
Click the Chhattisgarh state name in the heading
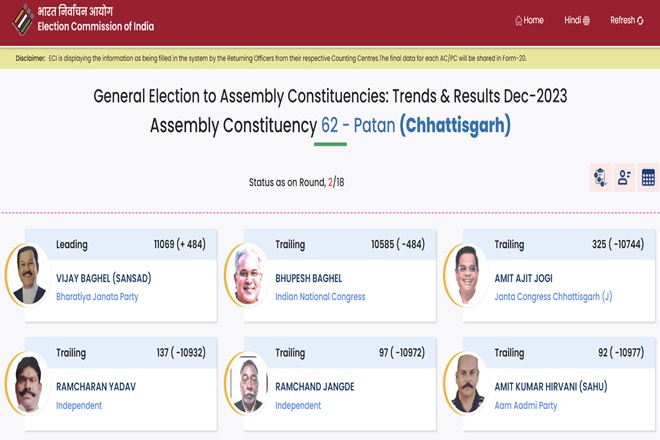tap(455, 126)
